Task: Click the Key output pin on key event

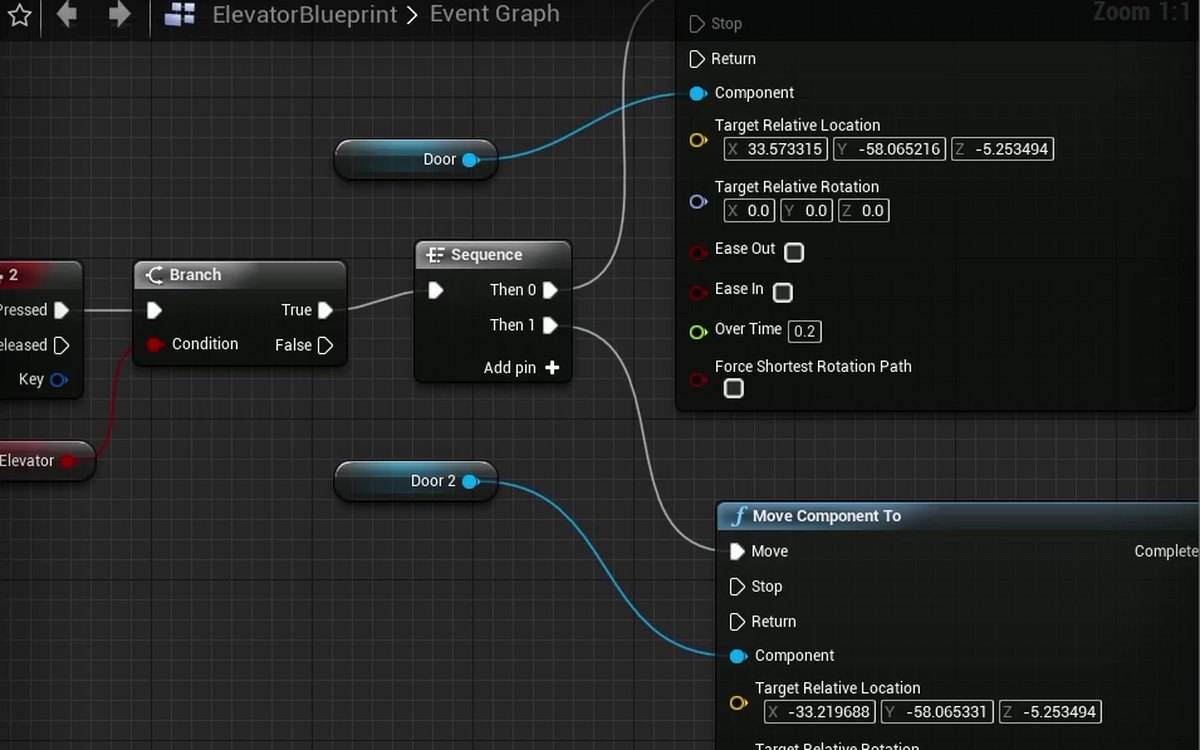Action: tap(58, 380)
